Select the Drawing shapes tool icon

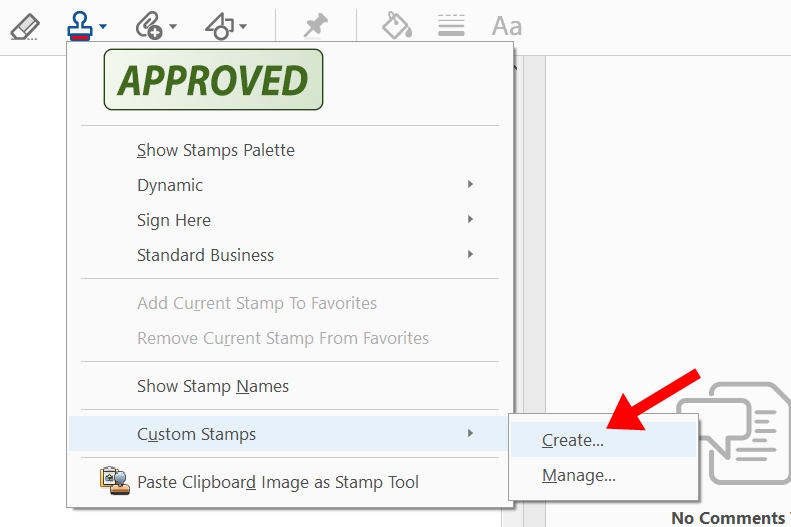(x=219, y=26)
